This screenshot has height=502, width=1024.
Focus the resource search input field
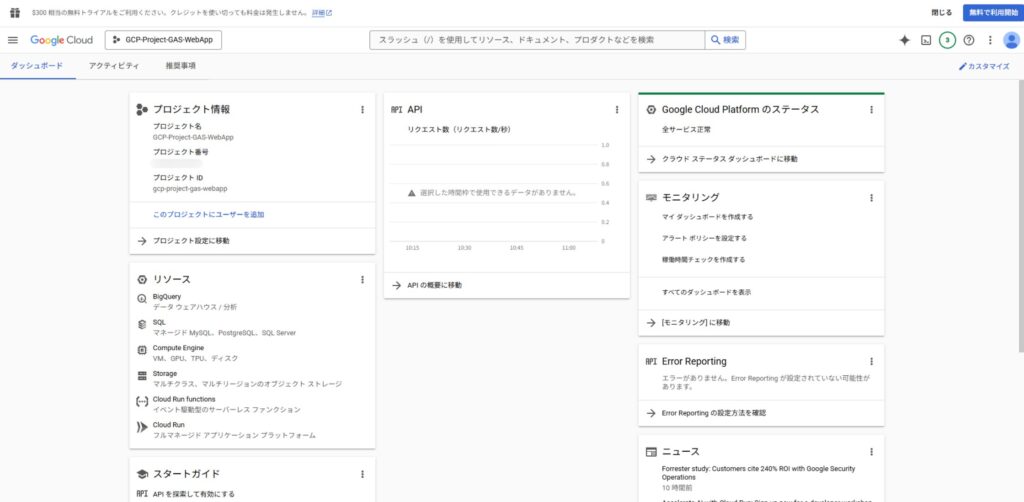point(537,40)
